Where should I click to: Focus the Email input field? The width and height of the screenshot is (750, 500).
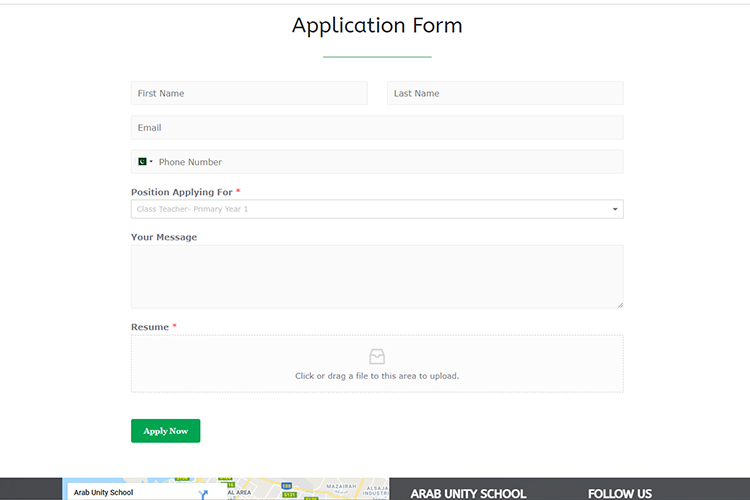377,128
